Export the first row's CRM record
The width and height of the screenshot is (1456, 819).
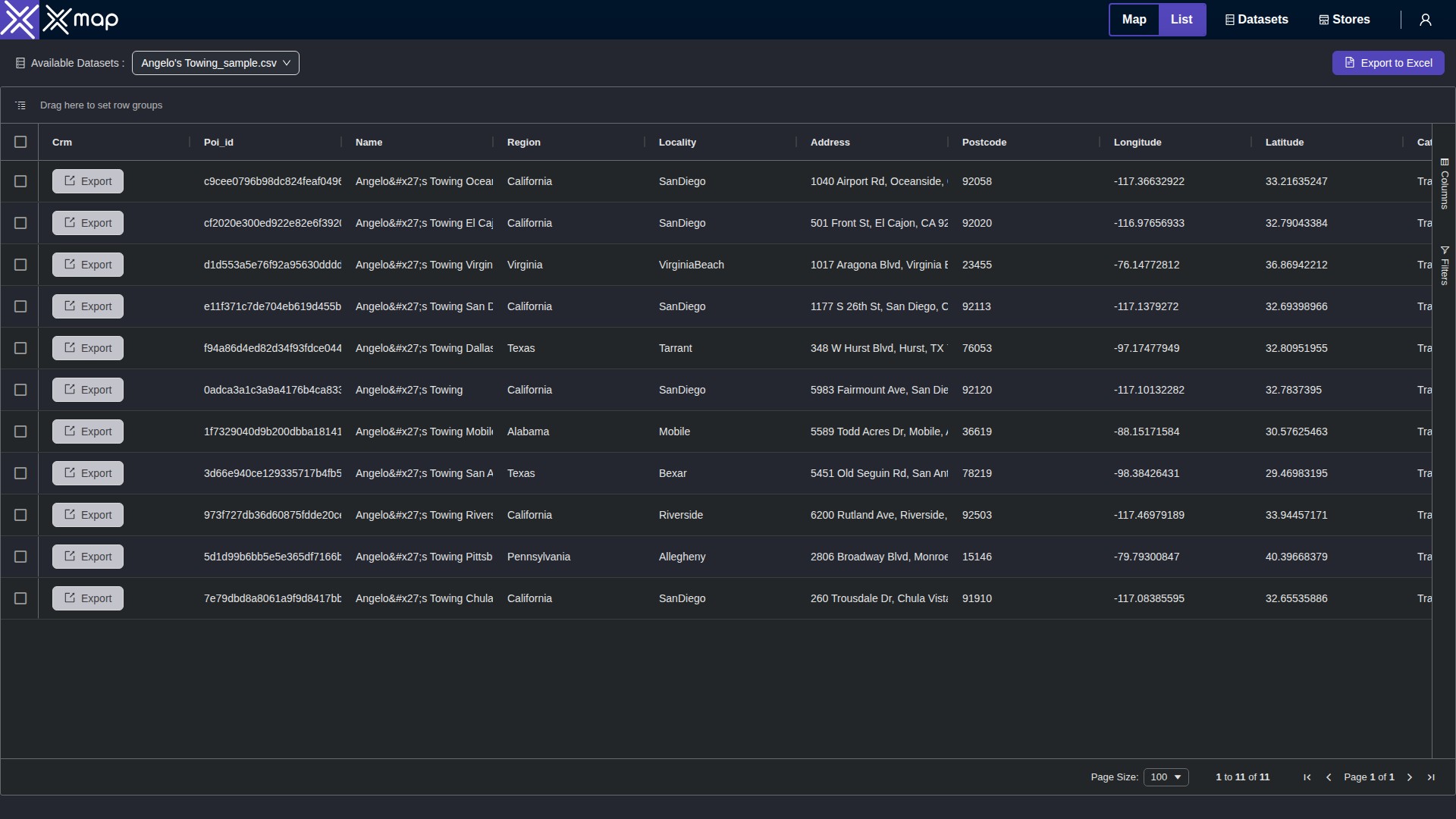(x=87, y=181)
